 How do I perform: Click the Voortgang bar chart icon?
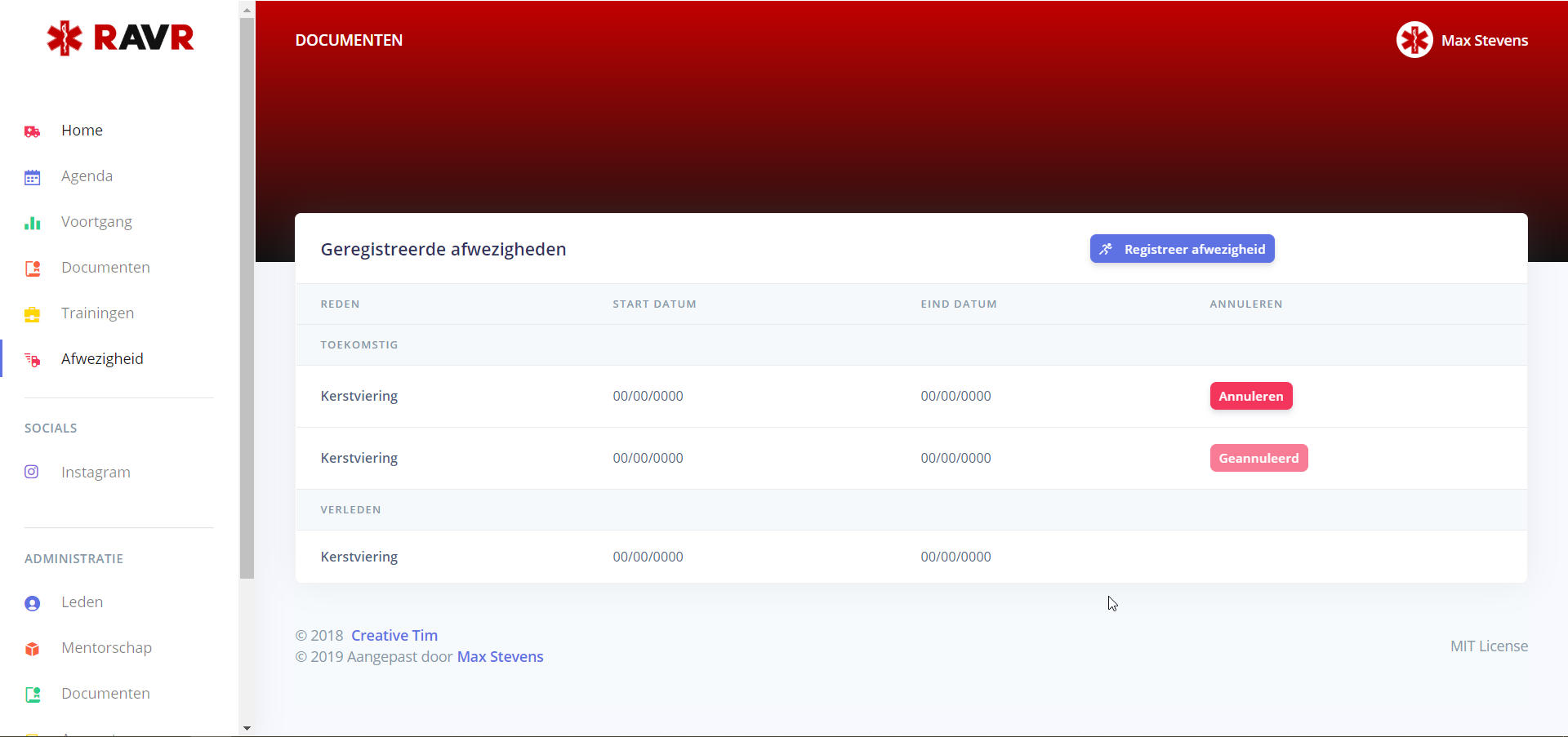33,223
